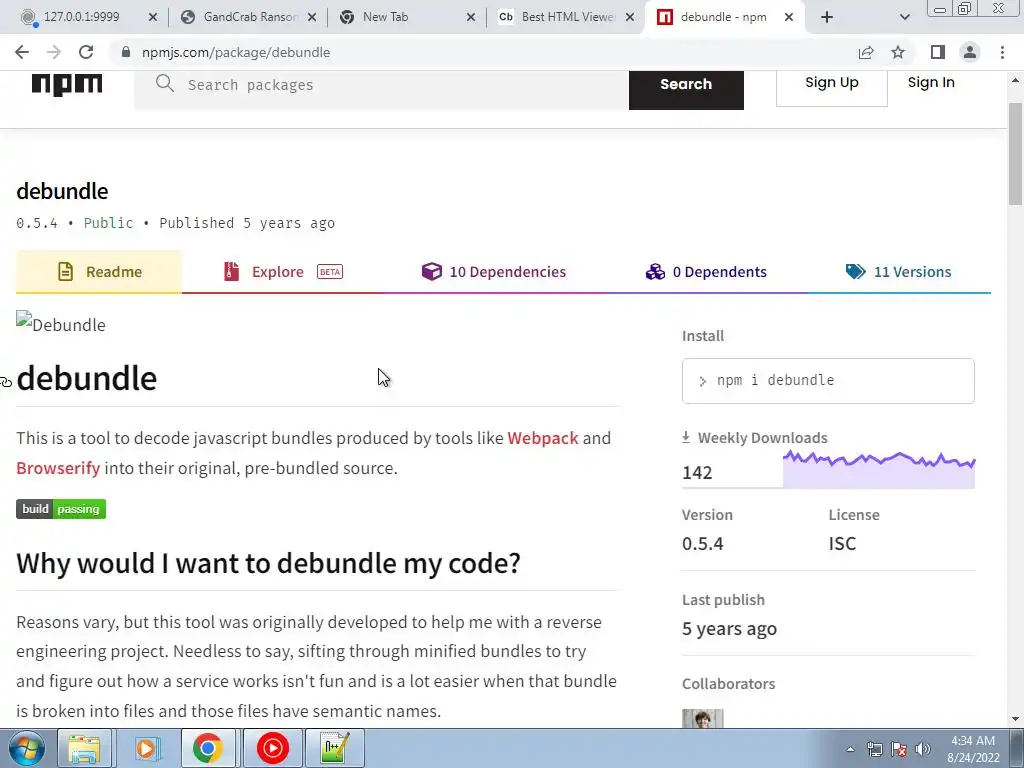1024x768 pixels.
Task: Click the scrollbar down arrow
Action: [1015, 719]
